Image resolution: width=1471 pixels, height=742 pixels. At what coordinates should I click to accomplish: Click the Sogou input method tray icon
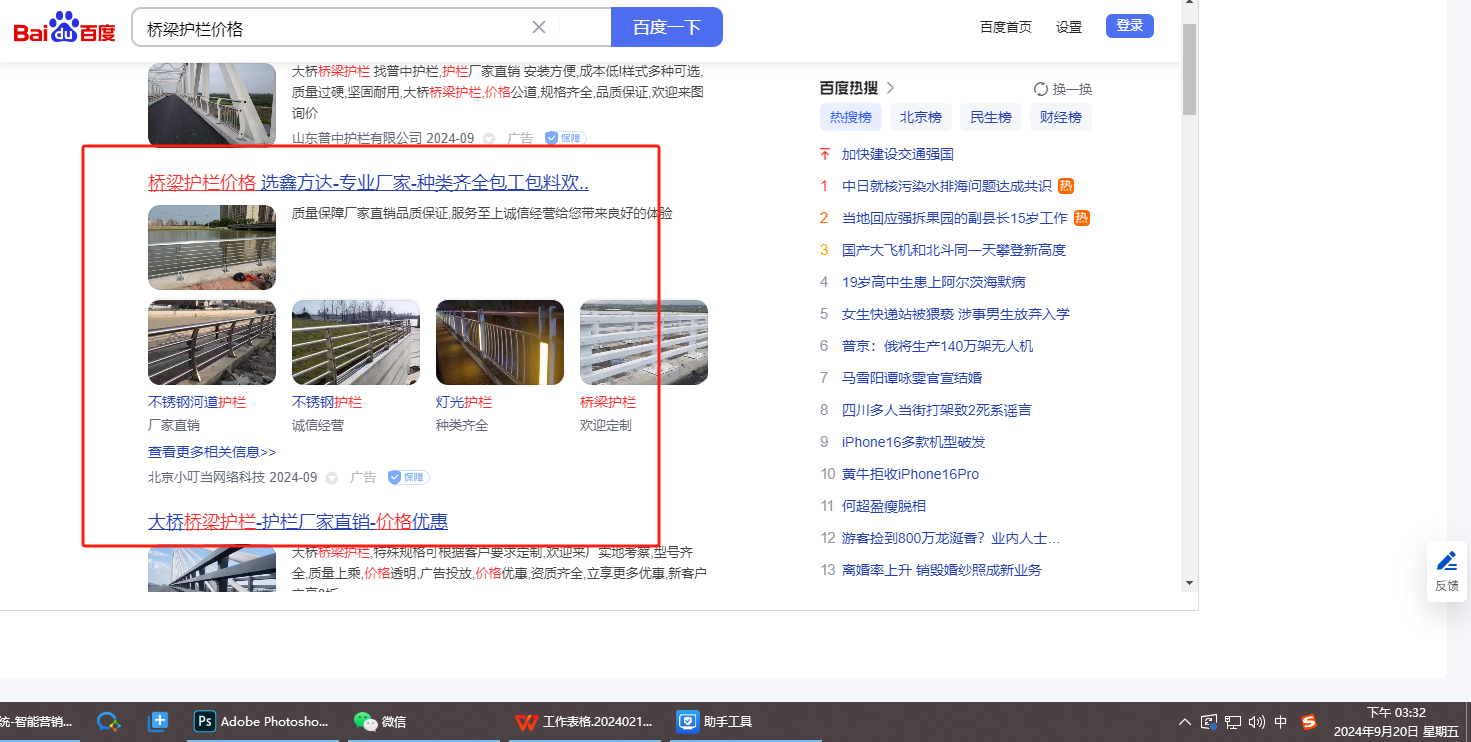[1309, 721]
